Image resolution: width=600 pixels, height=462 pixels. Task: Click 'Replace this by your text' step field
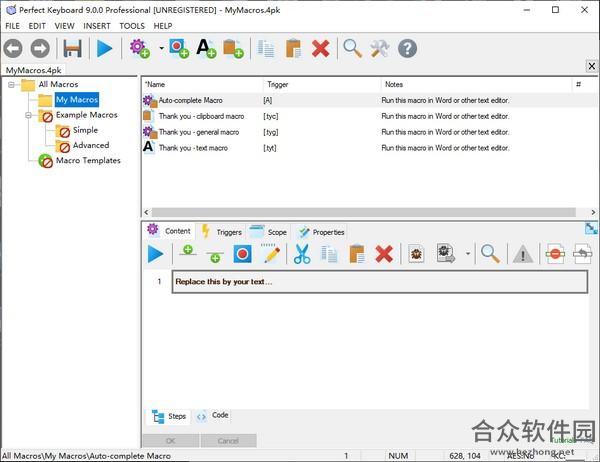(380, 282)
